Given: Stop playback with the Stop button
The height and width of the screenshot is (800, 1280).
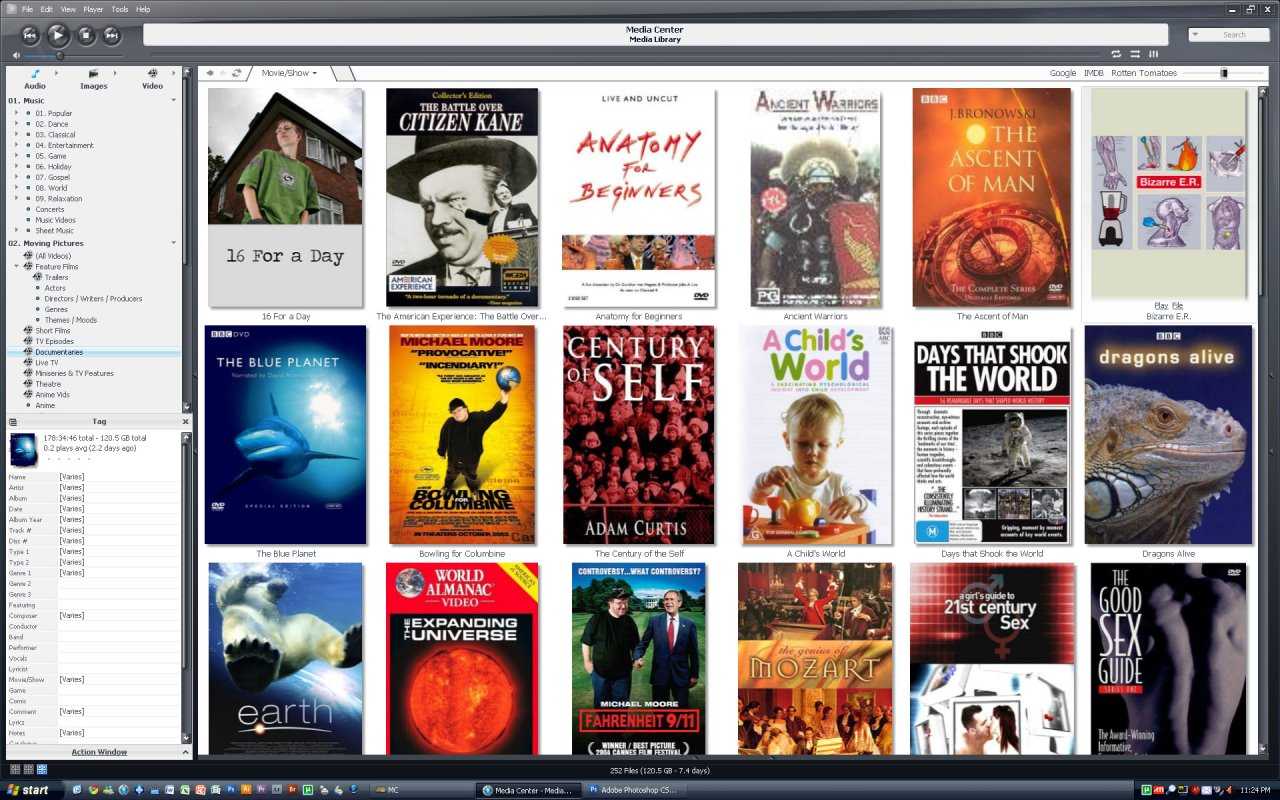Looking at the screenshot, I should (86, 35).
